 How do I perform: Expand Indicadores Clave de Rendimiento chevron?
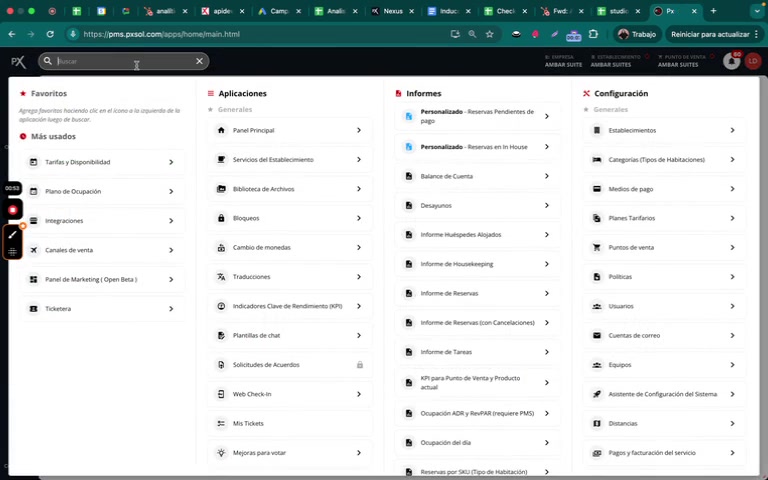point(359,306)
